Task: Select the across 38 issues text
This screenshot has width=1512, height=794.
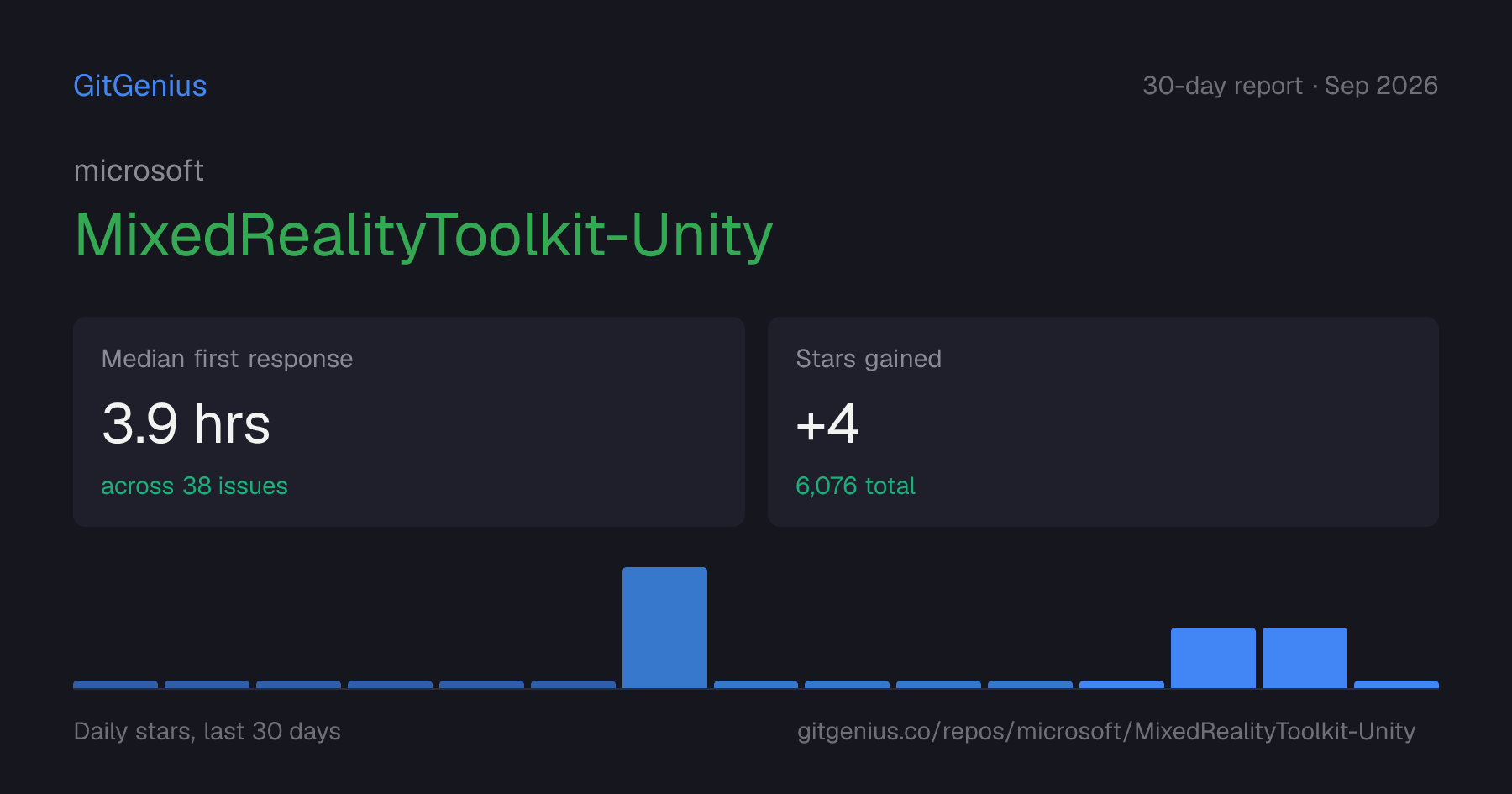Action: click(x=194, y=486)
